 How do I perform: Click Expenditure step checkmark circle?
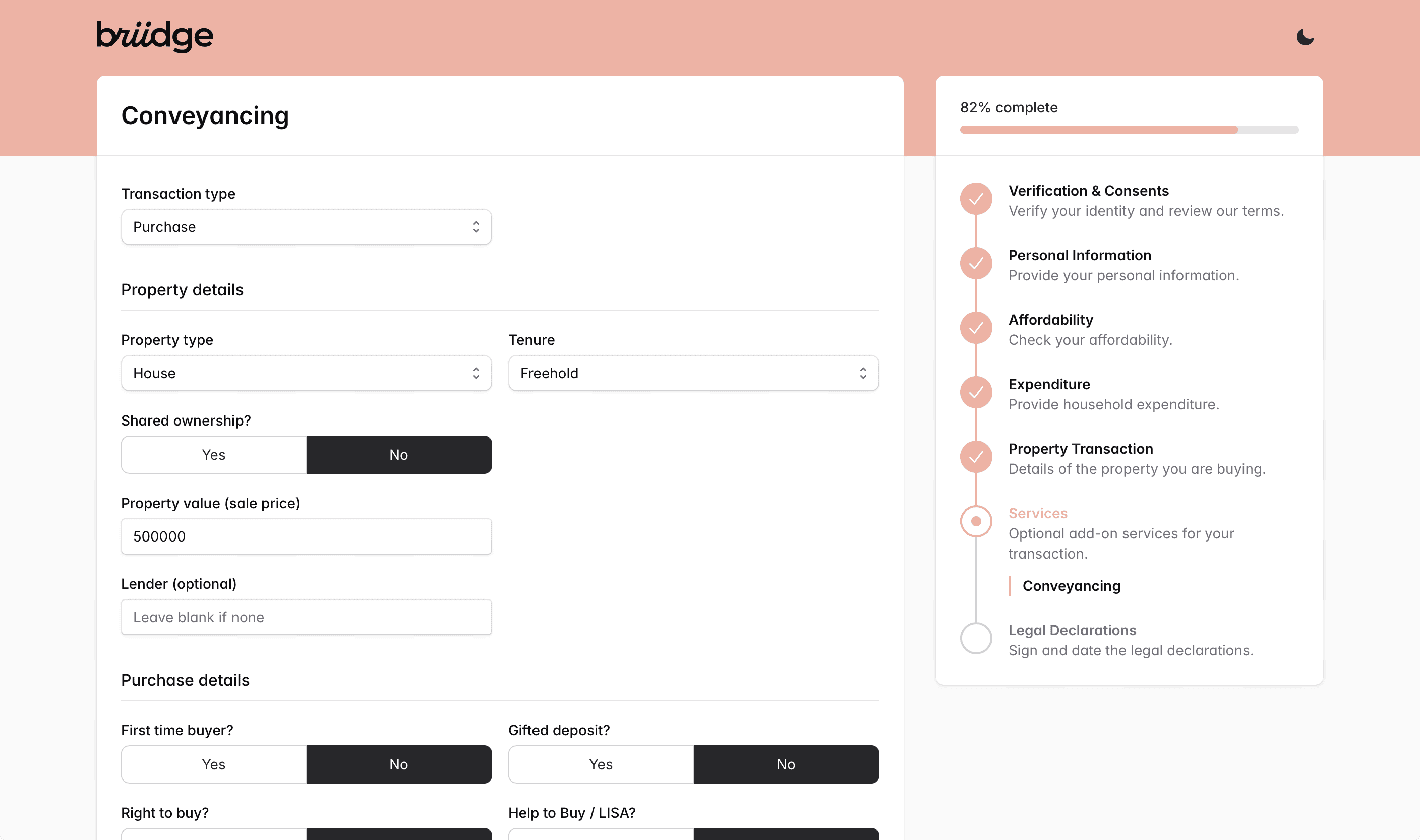[976, 392]
